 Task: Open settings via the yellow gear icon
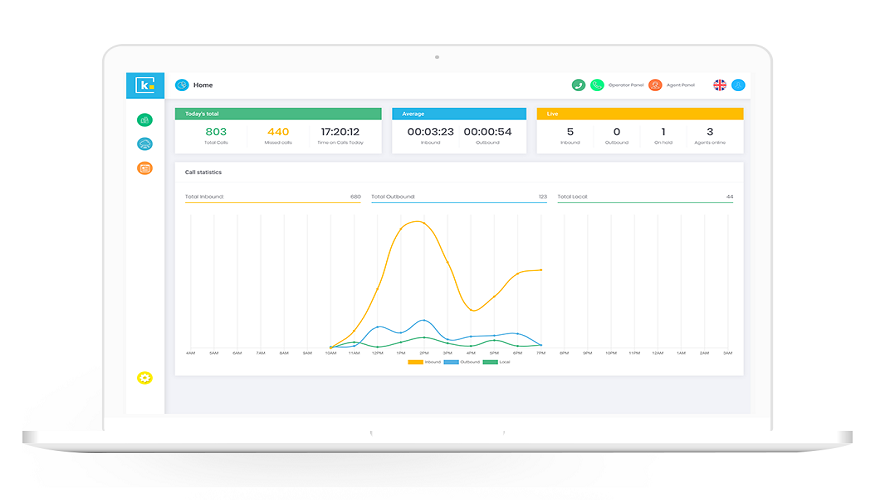[x=145, y=378]
